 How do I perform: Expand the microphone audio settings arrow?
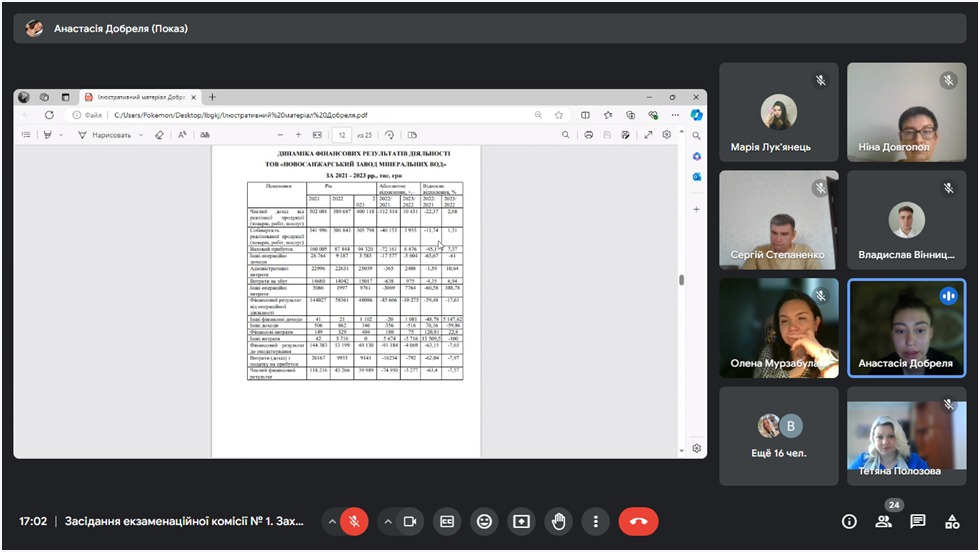click(x=331, y=521)
